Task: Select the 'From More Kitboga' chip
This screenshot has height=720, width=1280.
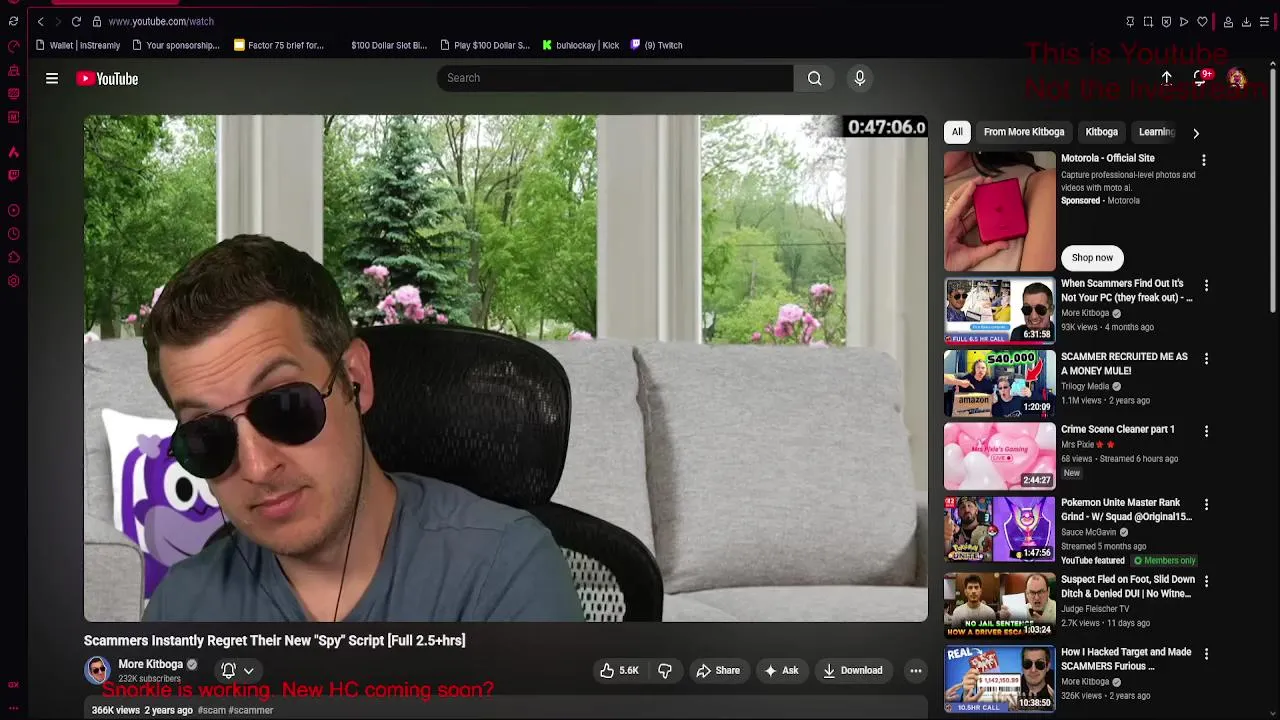Action: coord(1024,132)
